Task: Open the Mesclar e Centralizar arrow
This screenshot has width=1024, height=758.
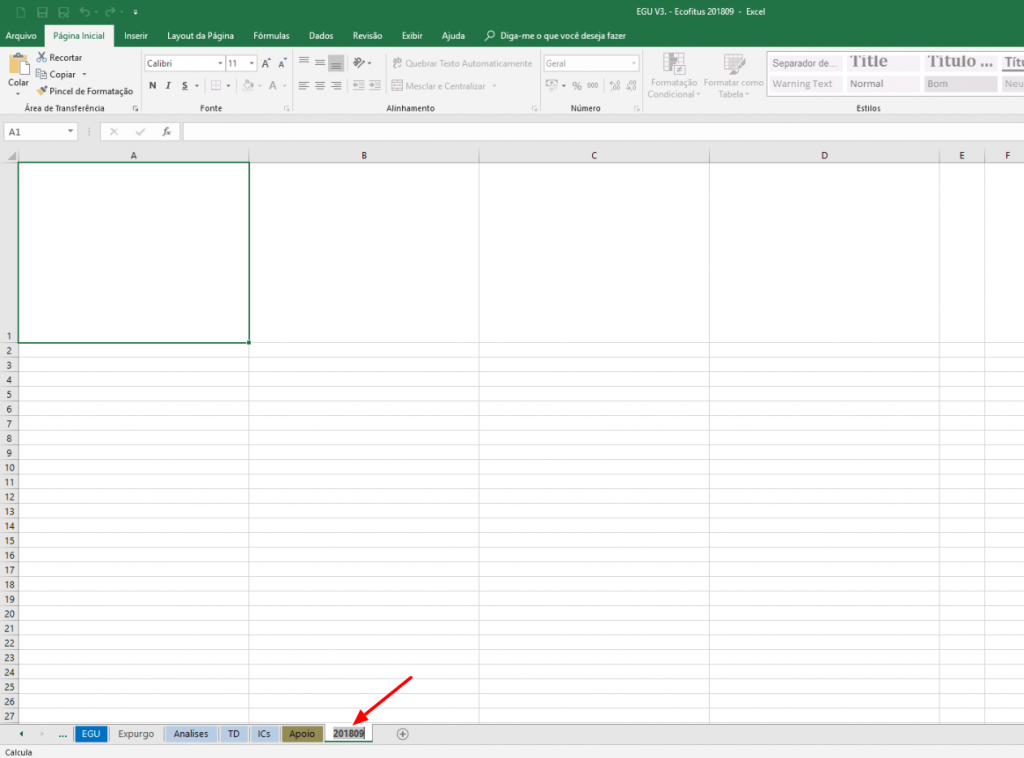Action: click(x=494, y=86)
